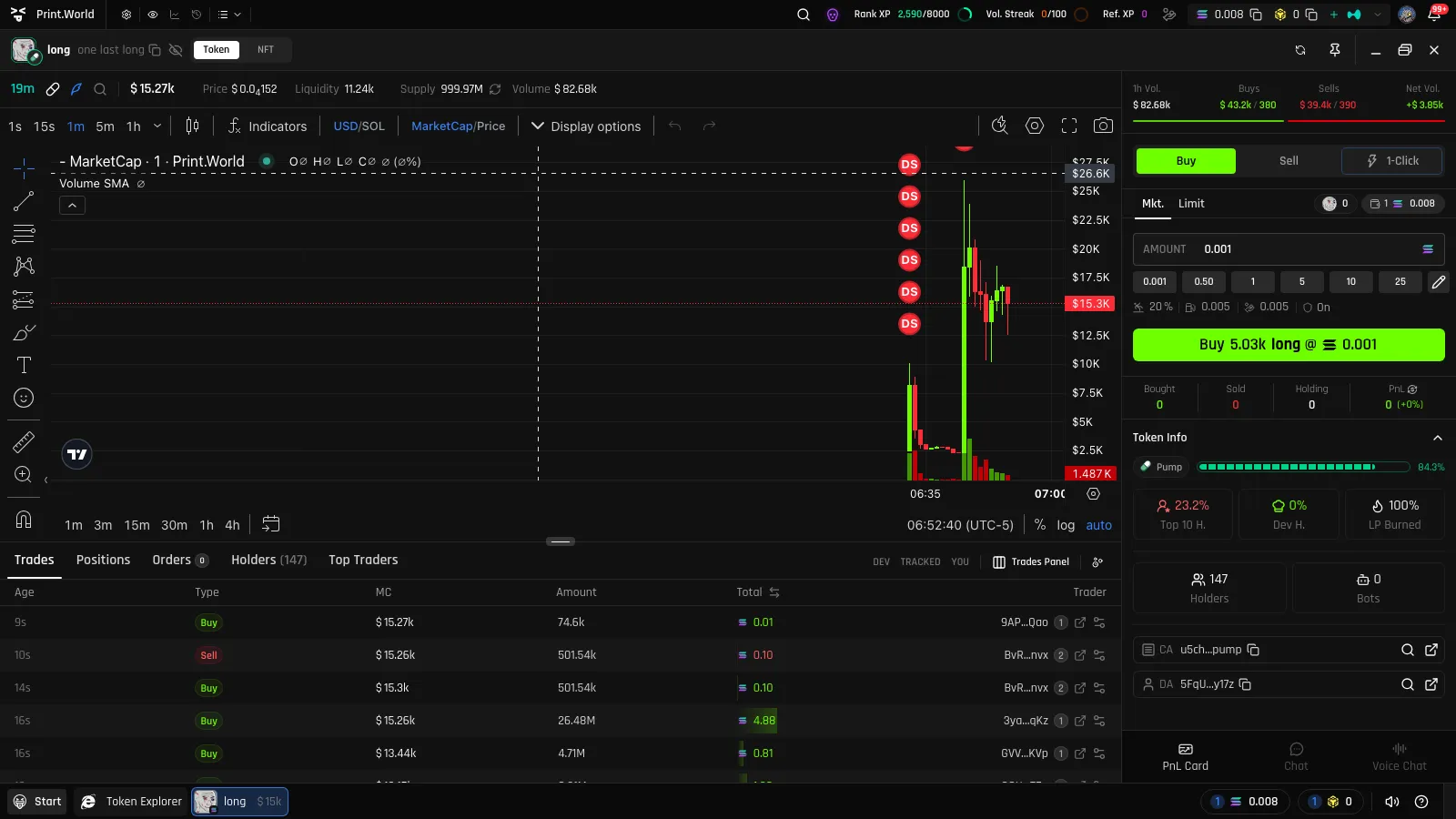1456x819 pixels.
Task: Toggle the DEV trades filter
Action: click(x=881, y=562)
